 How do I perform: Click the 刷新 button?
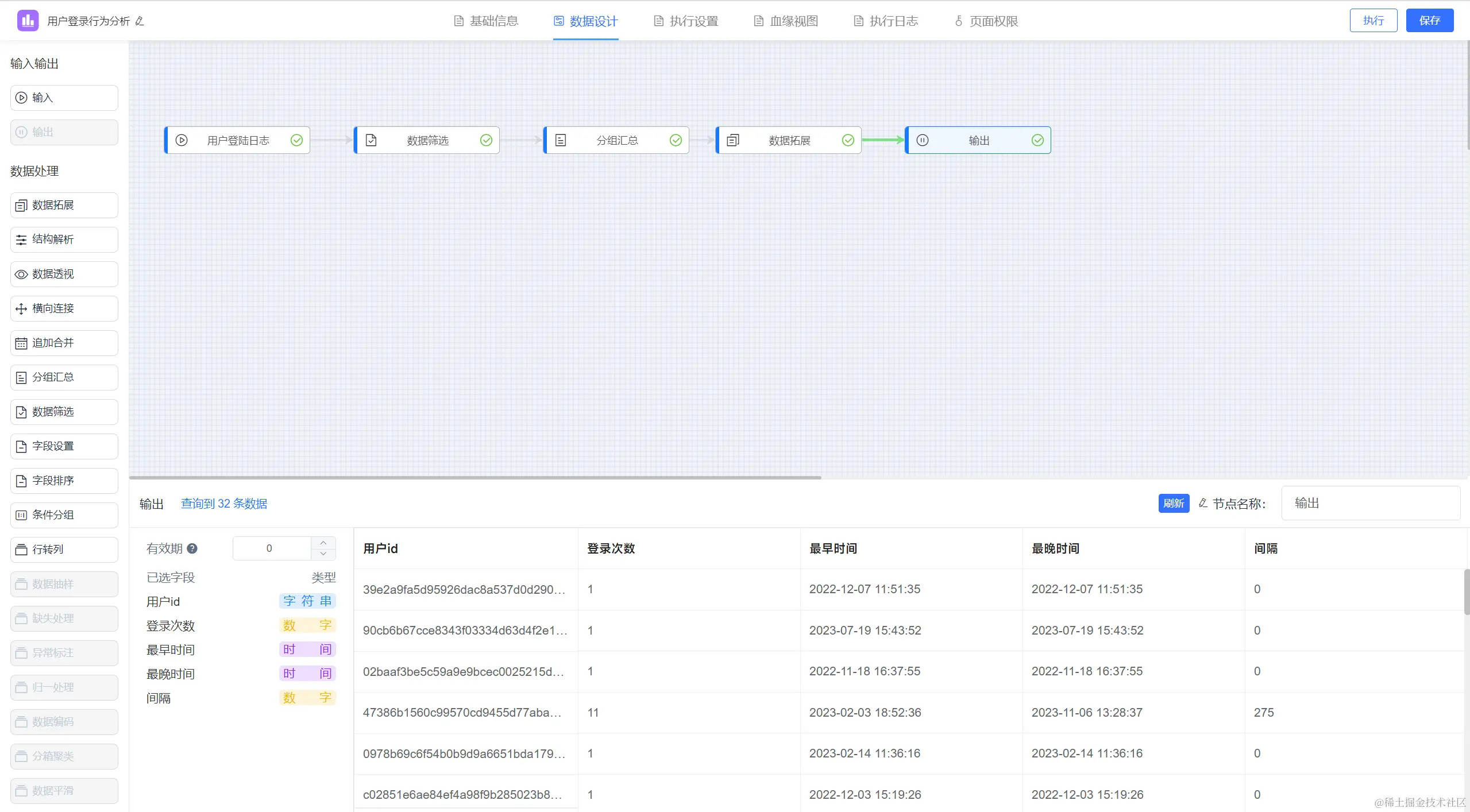[x=1174, y=504]
